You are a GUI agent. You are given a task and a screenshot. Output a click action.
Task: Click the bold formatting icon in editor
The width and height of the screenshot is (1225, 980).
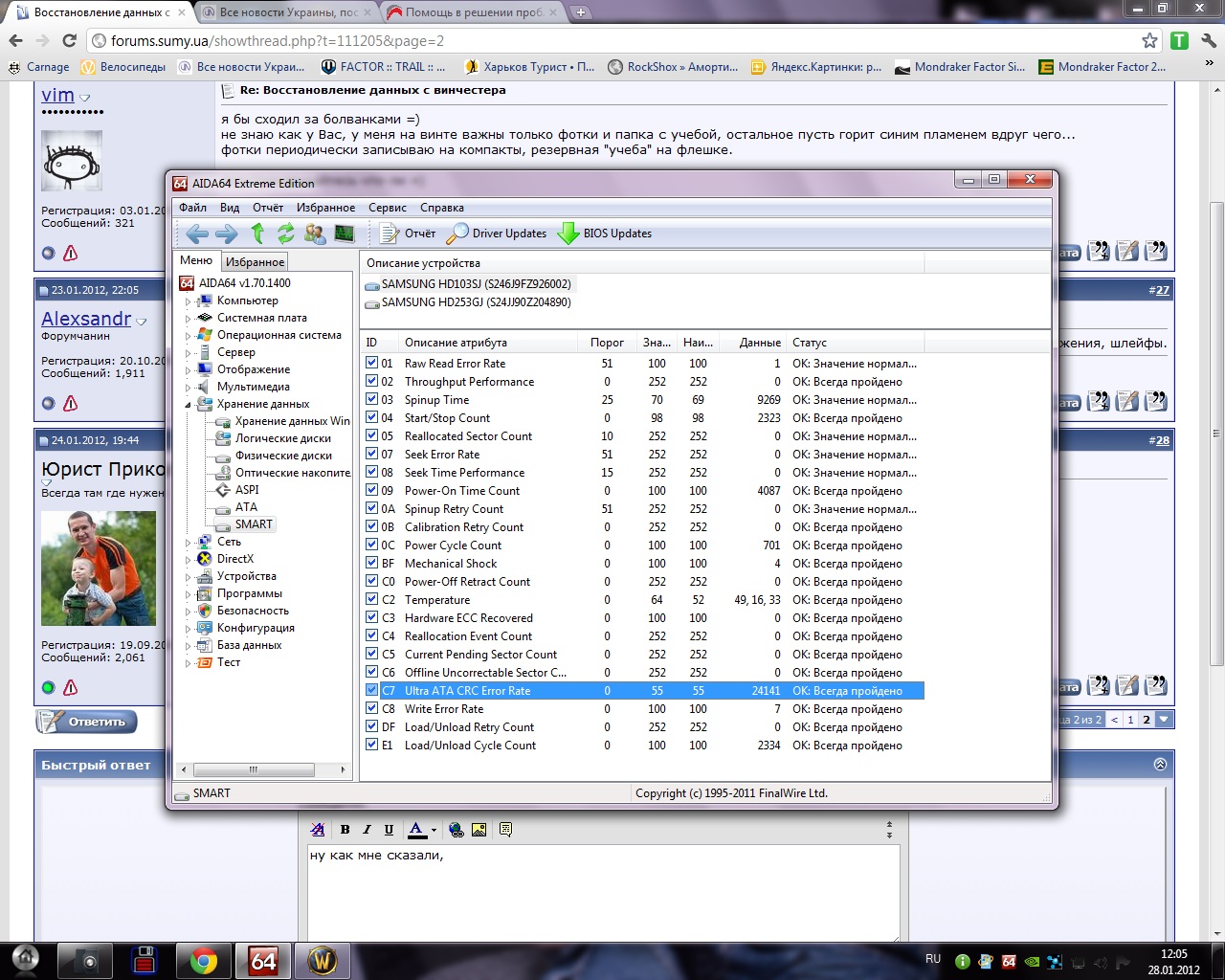tap(345, 830)
